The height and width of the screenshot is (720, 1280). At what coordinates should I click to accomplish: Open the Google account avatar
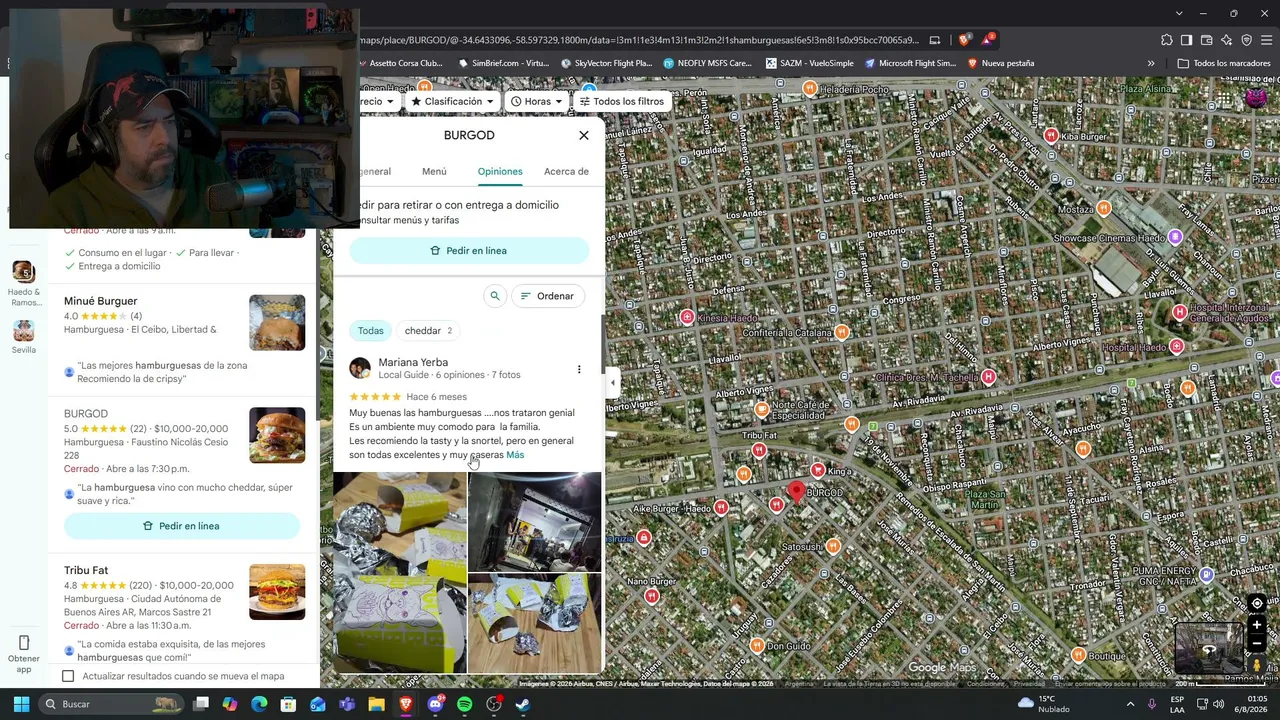coord(1256,97)
